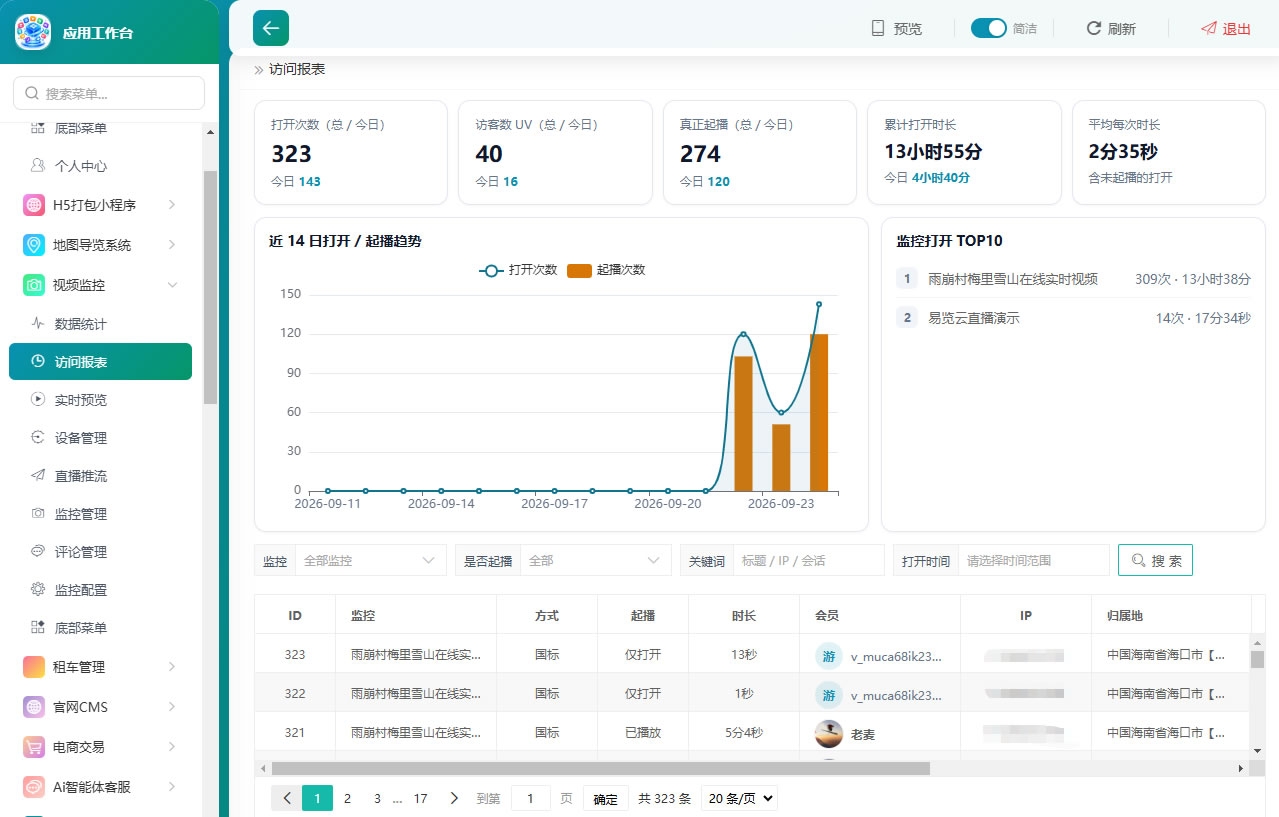Click the AI智能体客服 robot icon

pos(34,787)
